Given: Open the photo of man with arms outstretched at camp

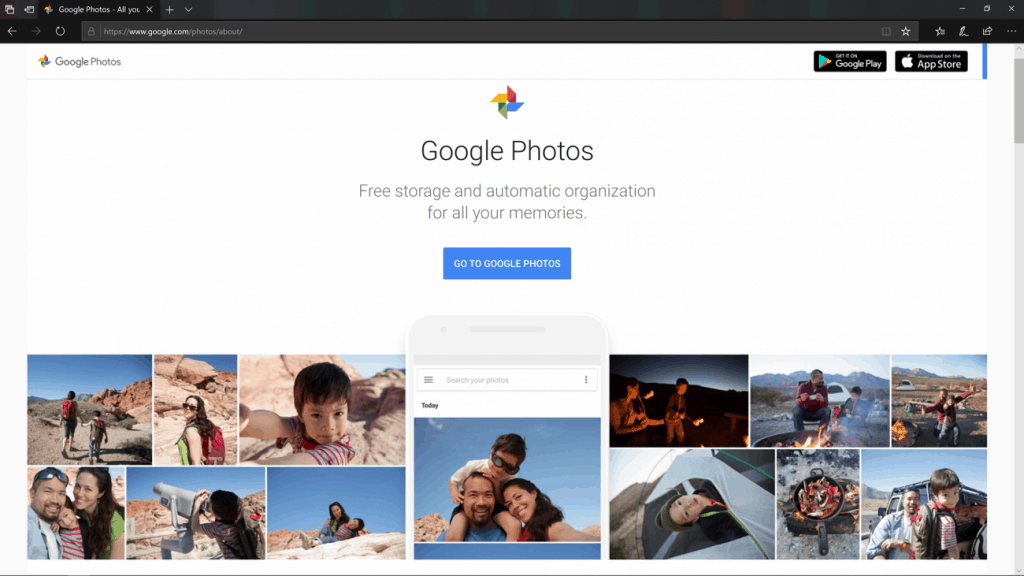Looking at the screenshot, I should tap(939, 401).
